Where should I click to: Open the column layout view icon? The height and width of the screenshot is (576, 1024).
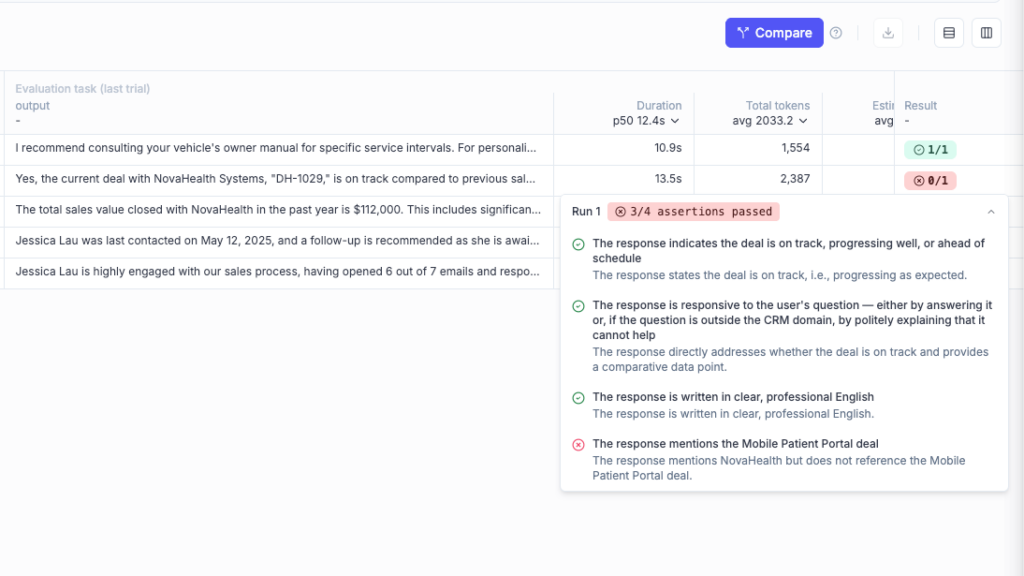click(986, 33)
